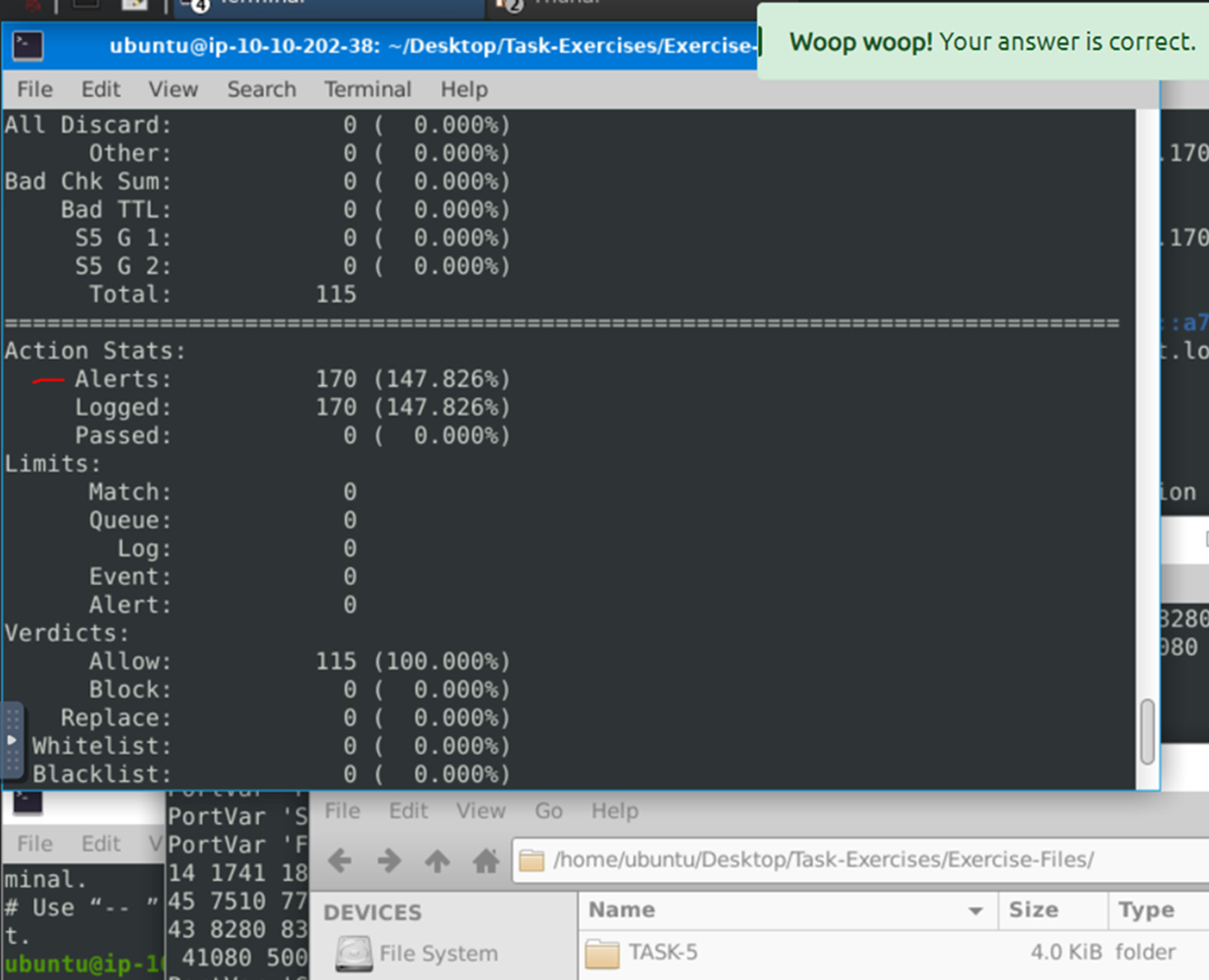The height and width of the screenshot is (980, 1209).
Task: Open the Edit menu in the terminal window
Action: 101,89
